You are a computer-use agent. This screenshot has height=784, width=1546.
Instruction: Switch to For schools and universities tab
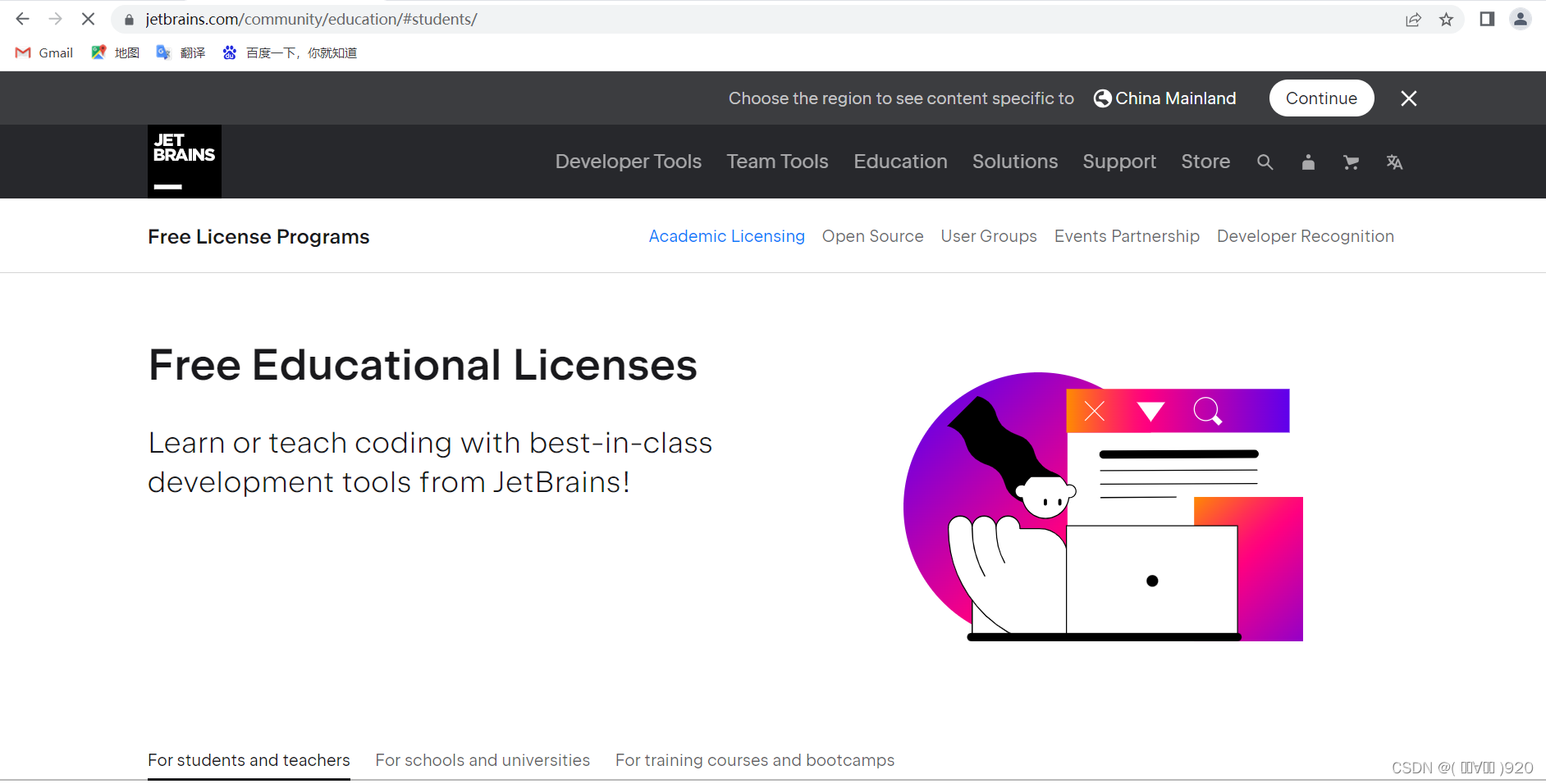483,760
